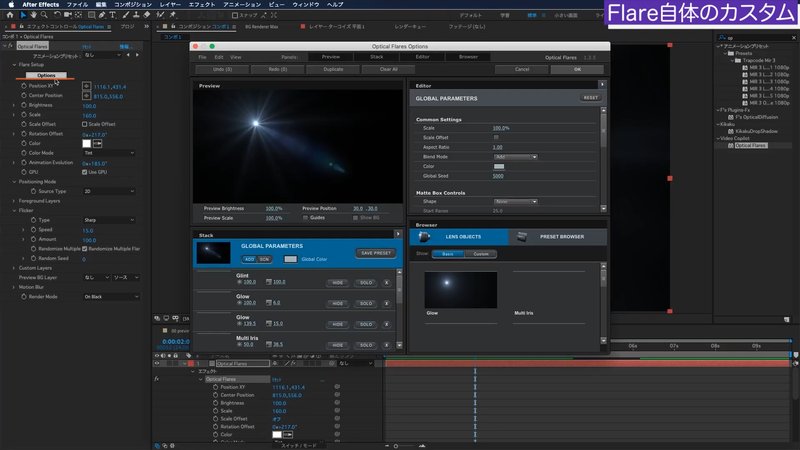Click the Scale stopwatch in timeline properties

[x=215, y=411]
